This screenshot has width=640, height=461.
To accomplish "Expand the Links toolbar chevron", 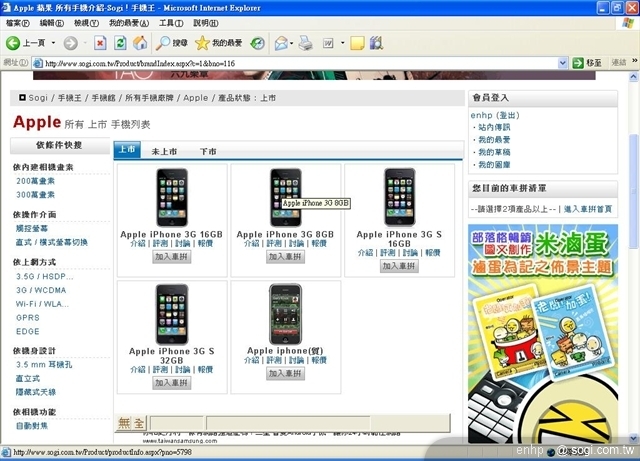I will pyautogui.click(x=635, y=61).
